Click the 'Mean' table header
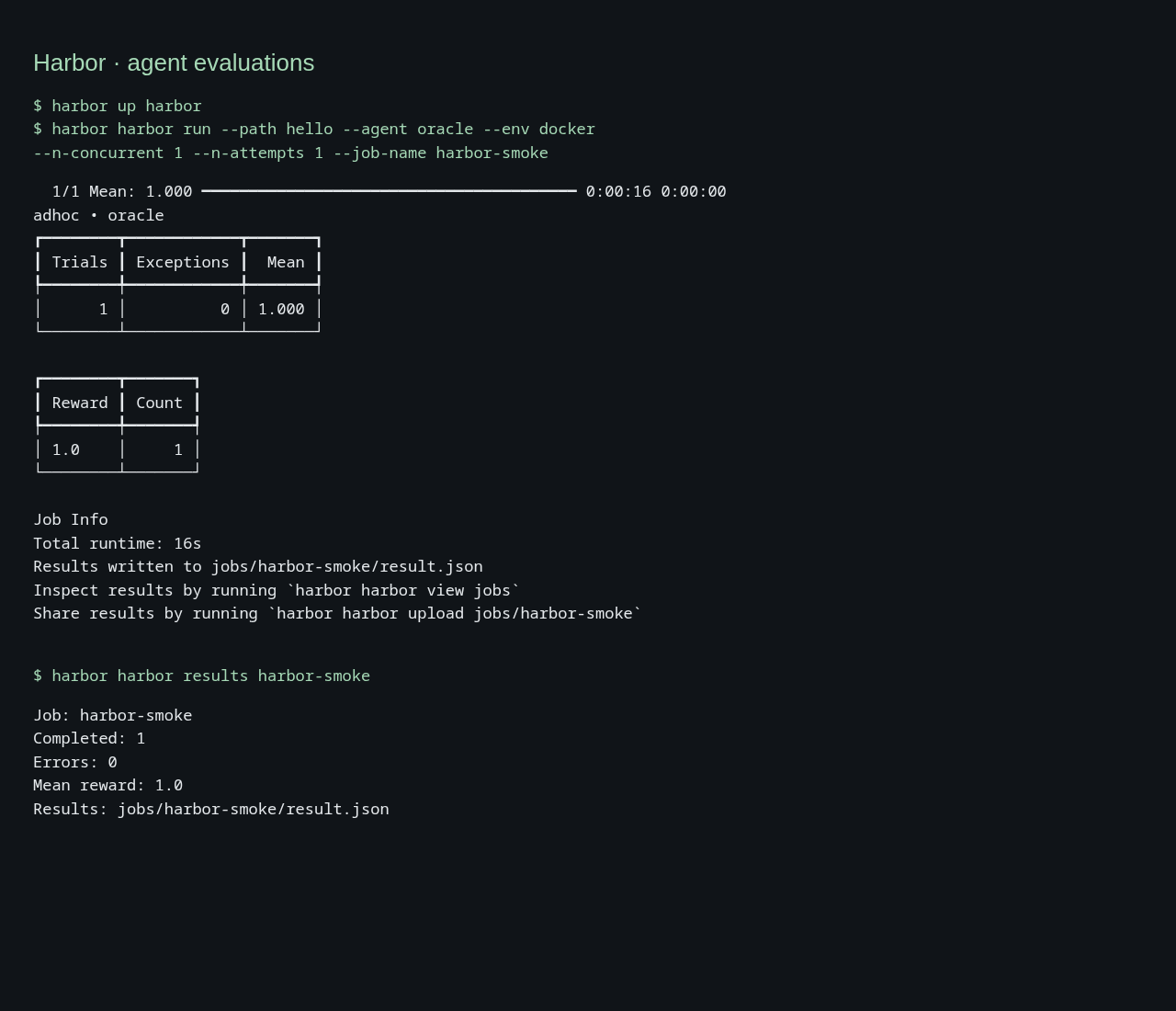 286,262
